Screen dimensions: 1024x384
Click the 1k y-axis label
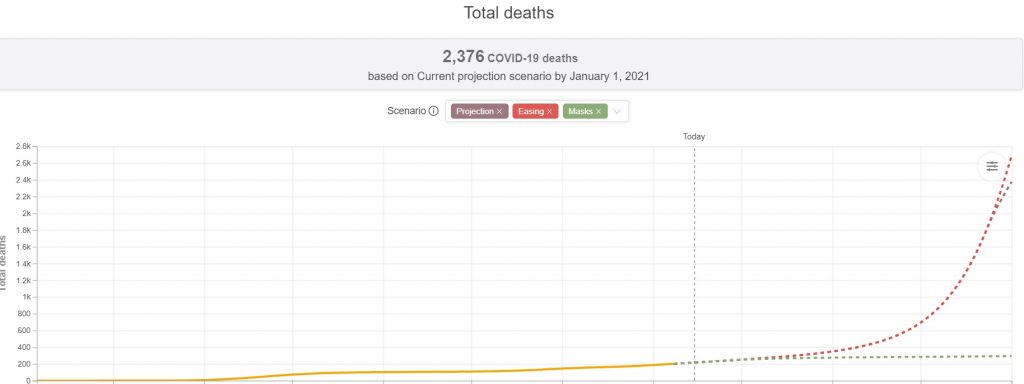coord(26,297)
